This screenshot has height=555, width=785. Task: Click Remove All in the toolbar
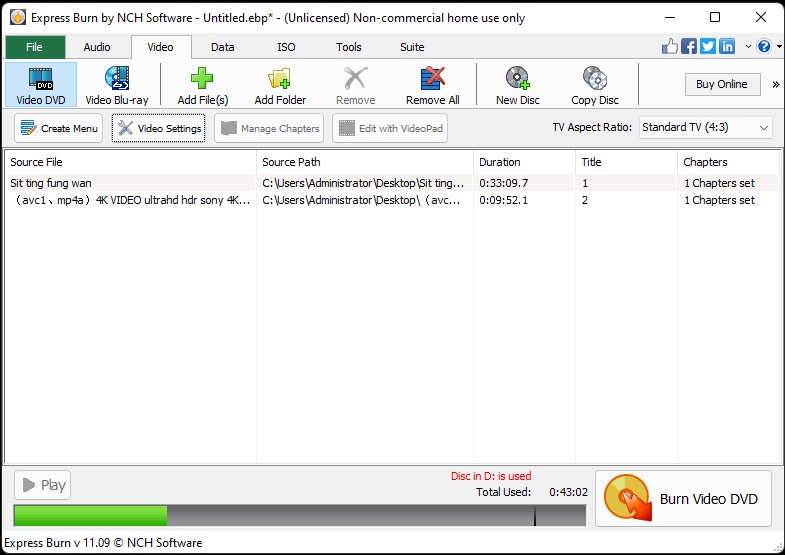pos(432,84)
